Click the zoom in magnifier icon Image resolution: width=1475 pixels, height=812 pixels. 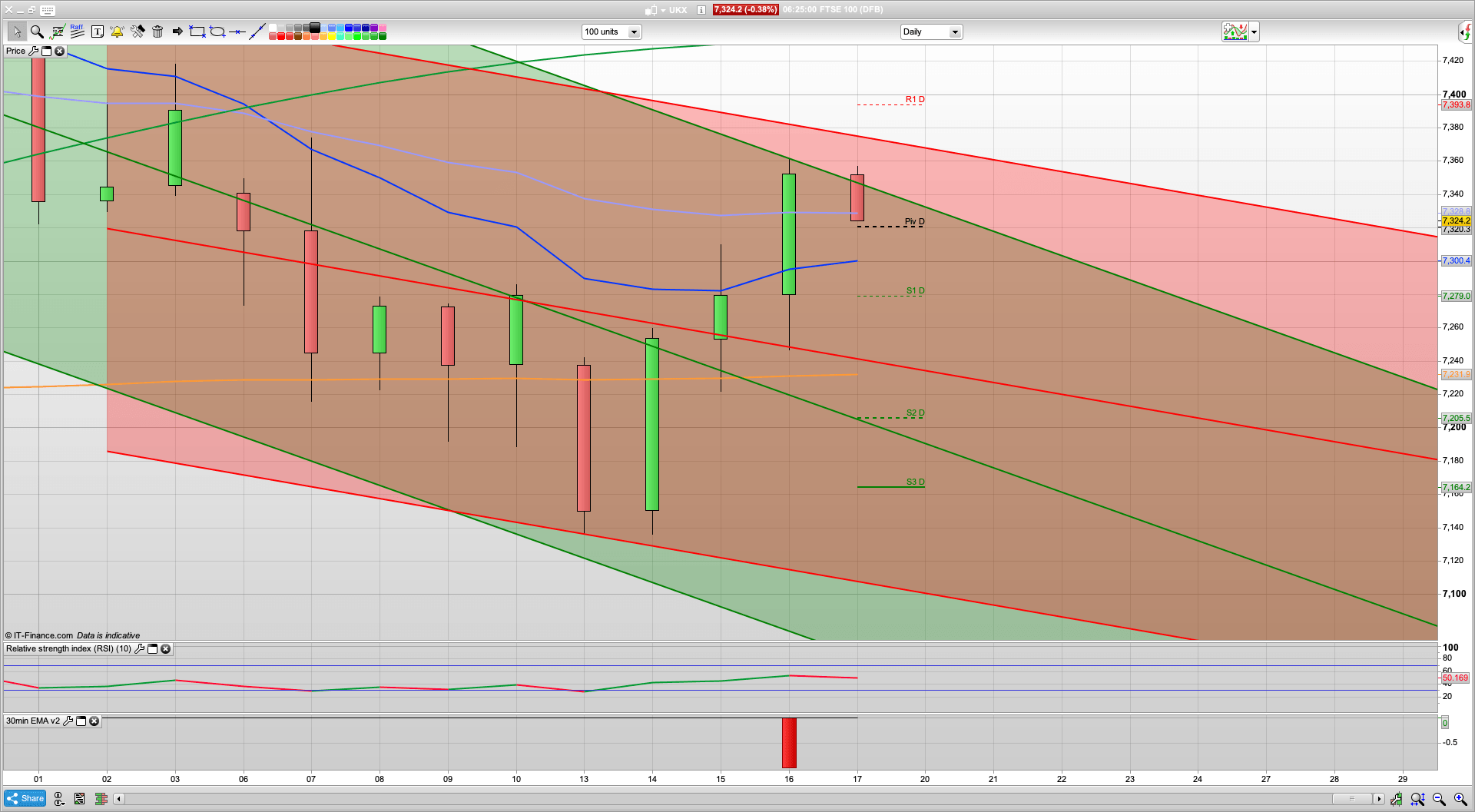[x=1460, y=799]
